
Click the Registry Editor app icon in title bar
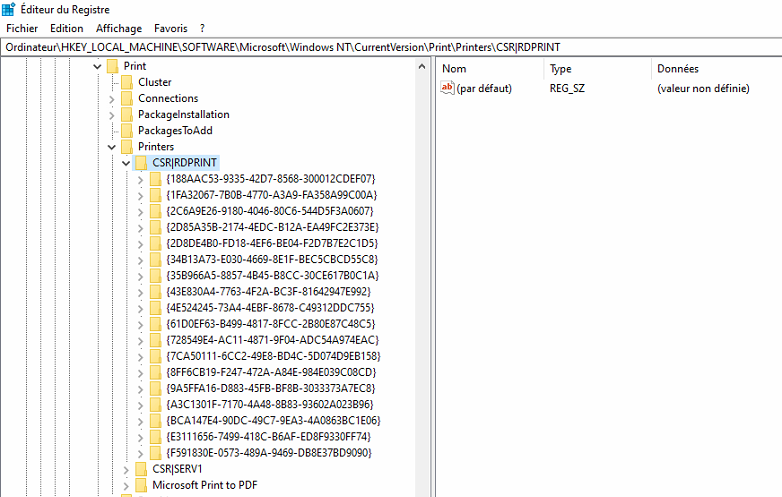11,10
